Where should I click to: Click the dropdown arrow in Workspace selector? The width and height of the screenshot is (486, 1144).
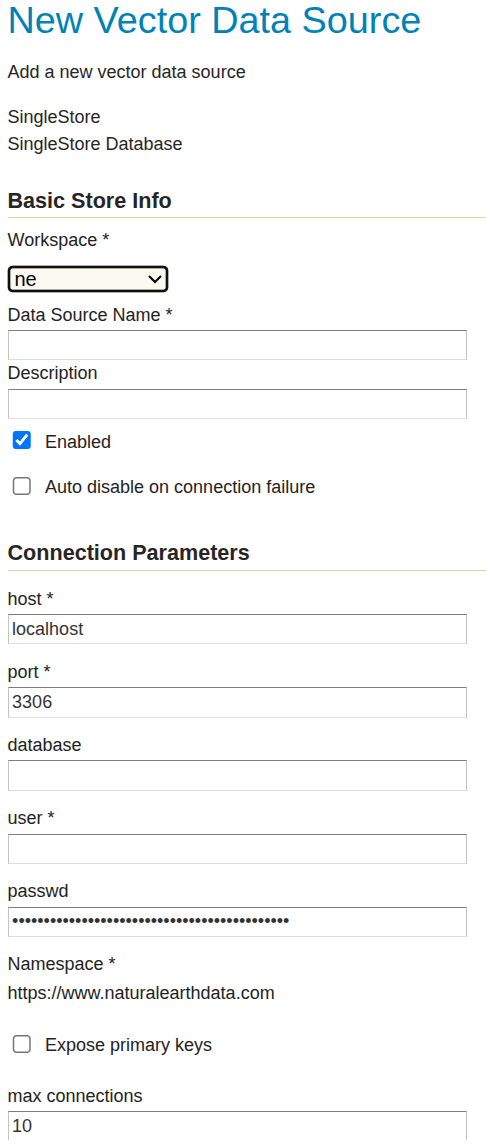[154, 279]
